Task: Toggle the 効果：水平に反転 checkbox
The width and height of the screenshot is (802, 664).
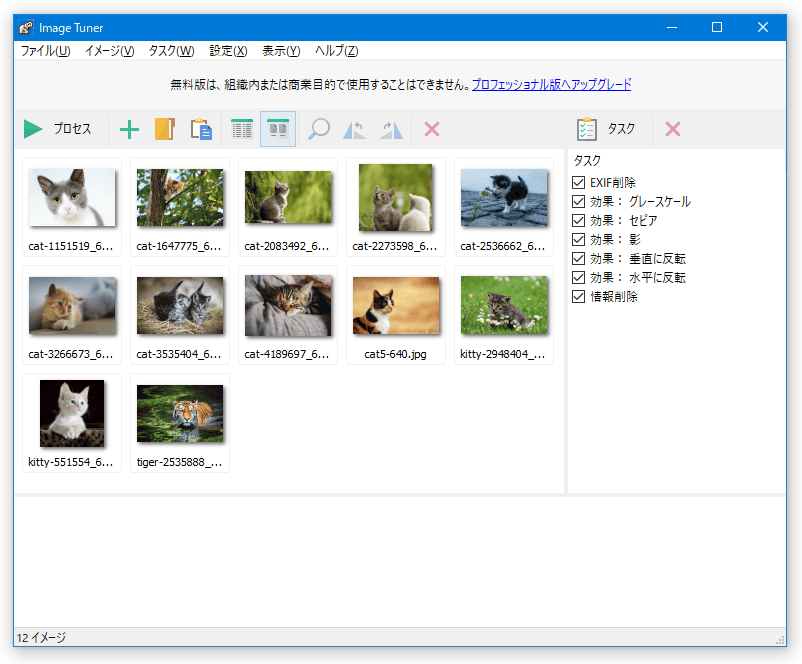Action: click(x=578, y=277)
